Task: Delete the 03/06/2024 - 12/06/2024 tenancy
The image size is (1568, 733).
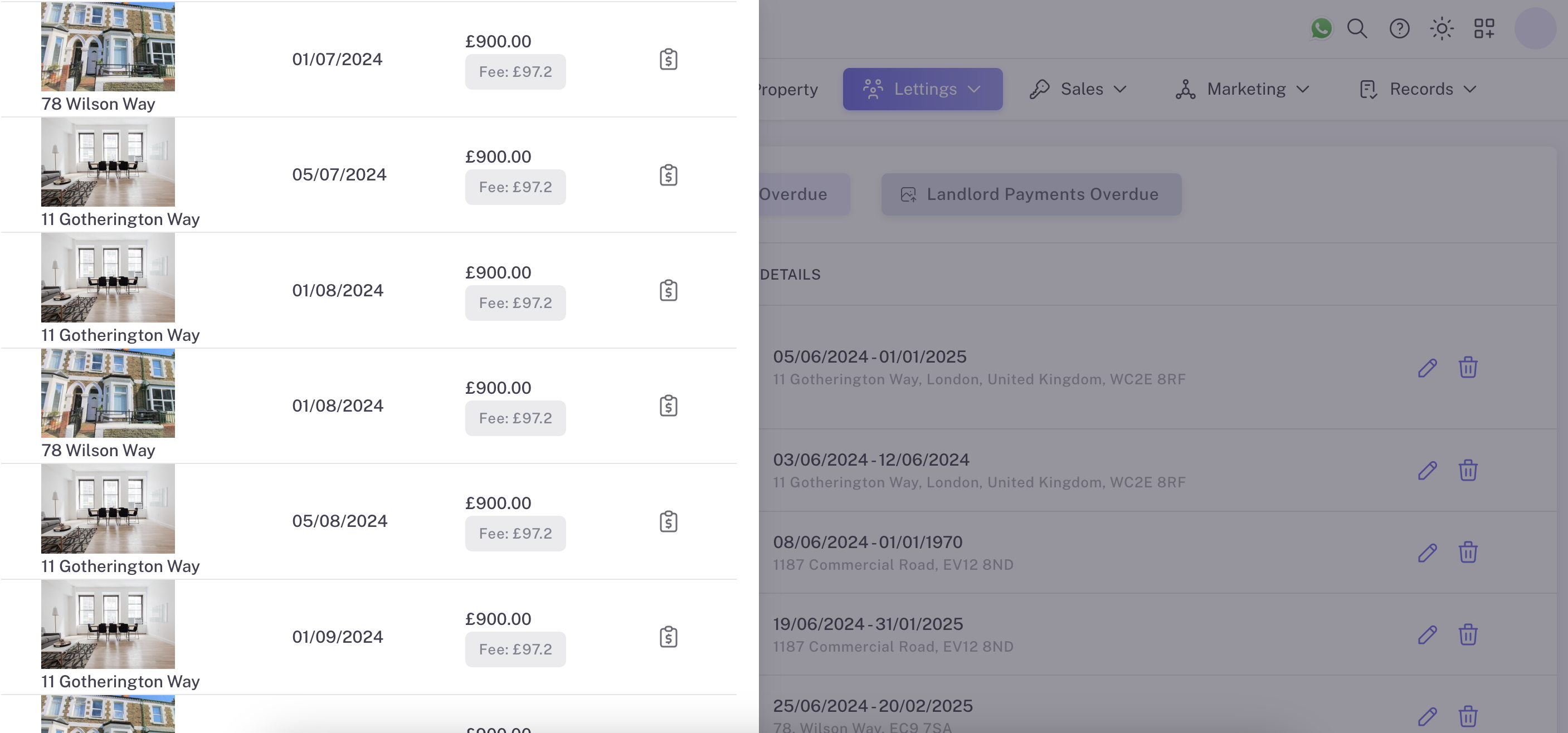Action: tap(1468, 470)
